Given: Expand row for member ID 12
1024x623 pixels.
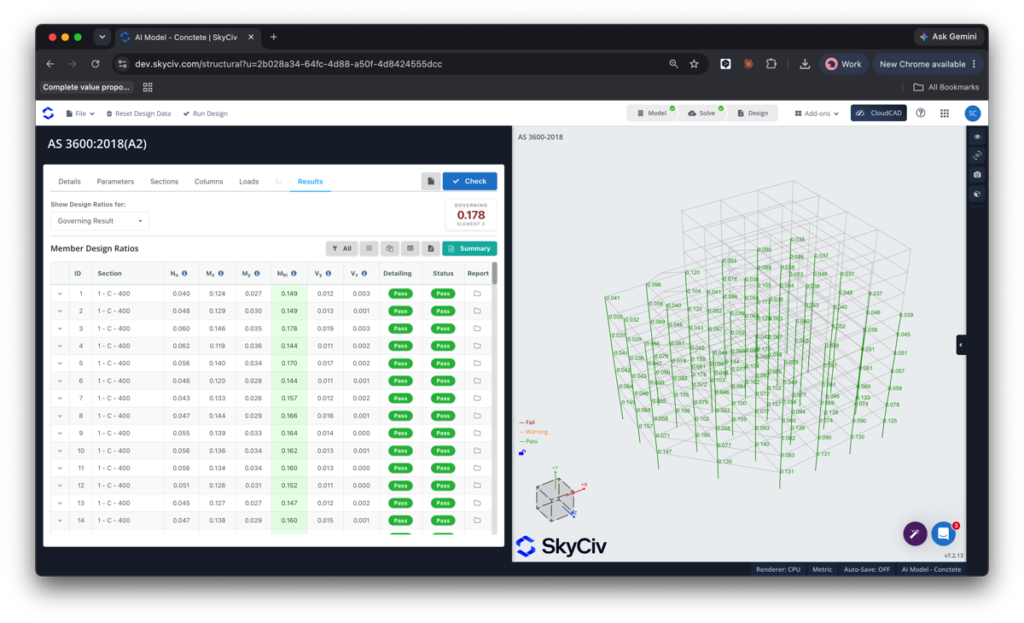Looking at the screenshot, I should point(60,485).
